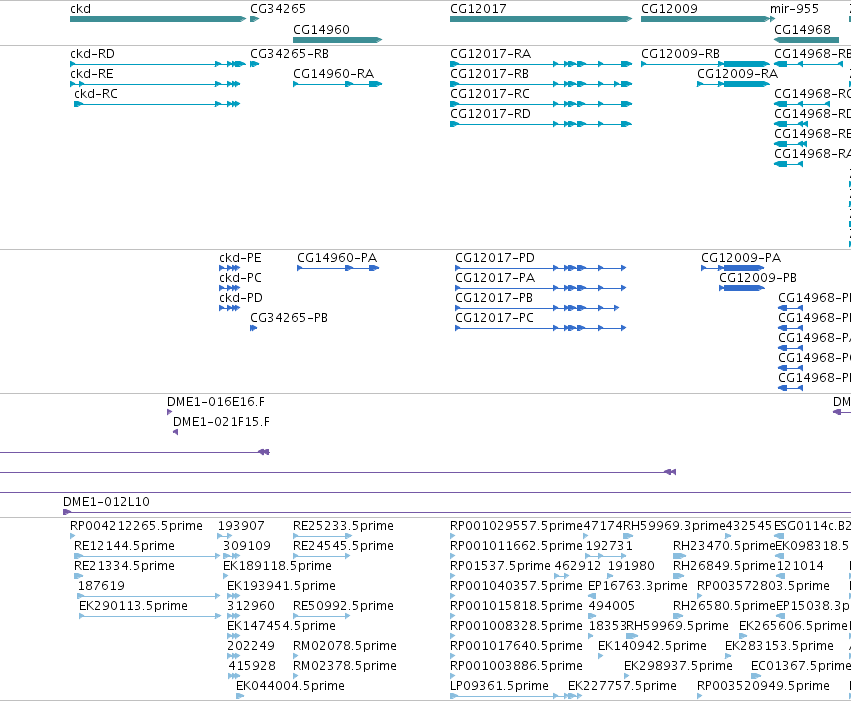Click EST feature 494005

click(x=612, y=606)
